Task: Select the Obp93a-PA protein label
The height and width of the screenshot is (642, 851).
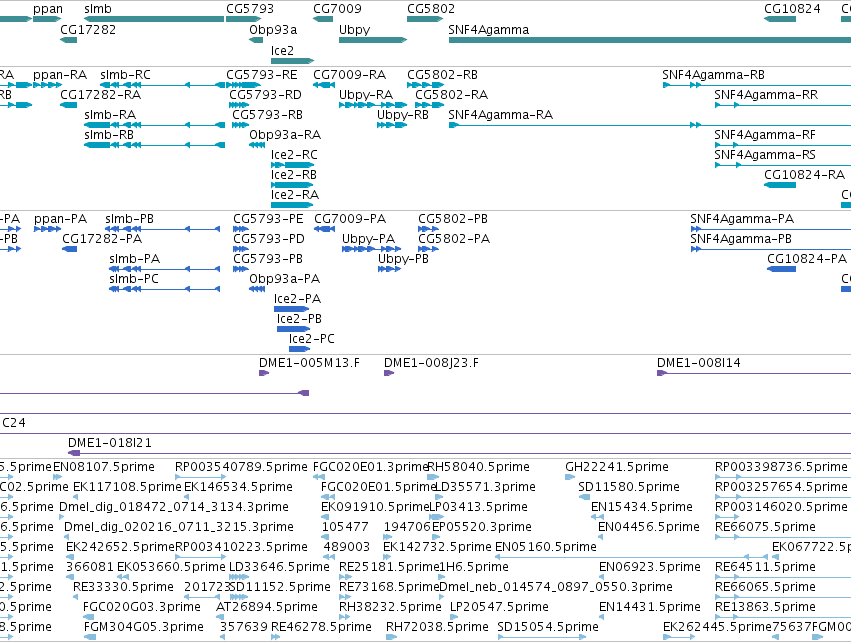Action: click(284, 279)
